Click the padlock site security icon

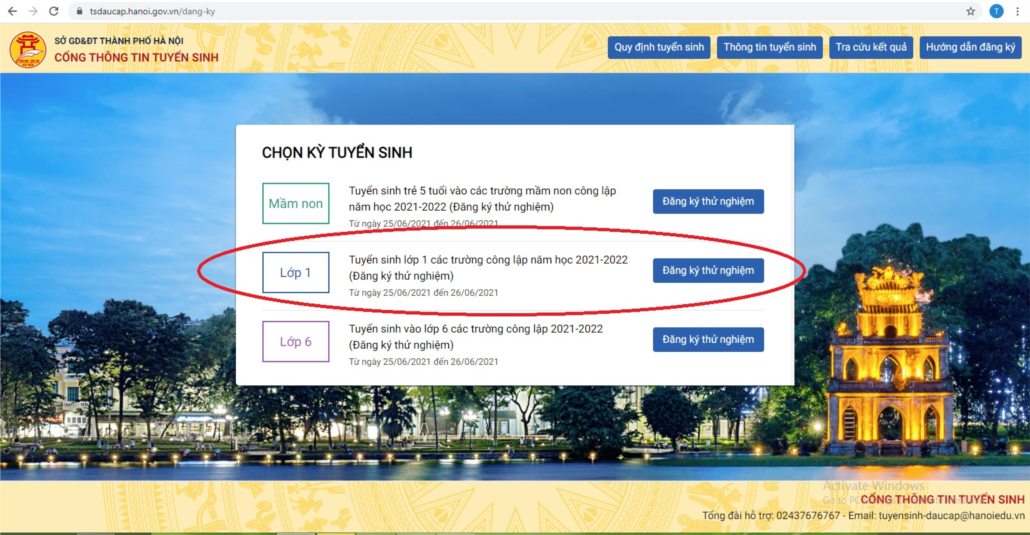click(79, 11)
